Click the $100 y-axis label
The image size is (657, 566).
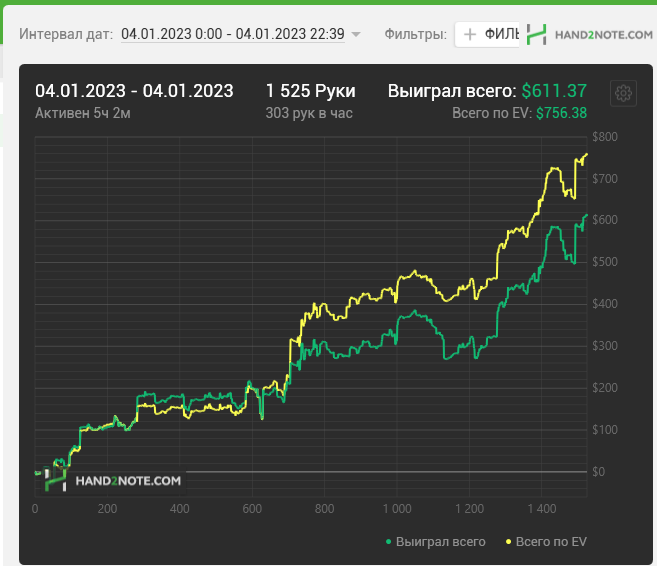click(x=605, y=429)
